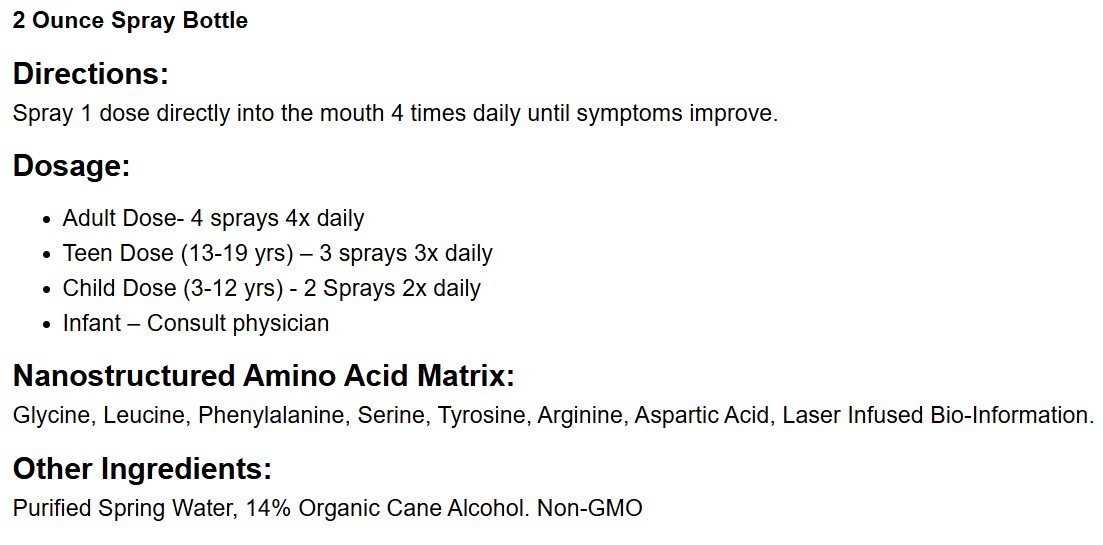Click the "Directions:" heading

(91, 74)
